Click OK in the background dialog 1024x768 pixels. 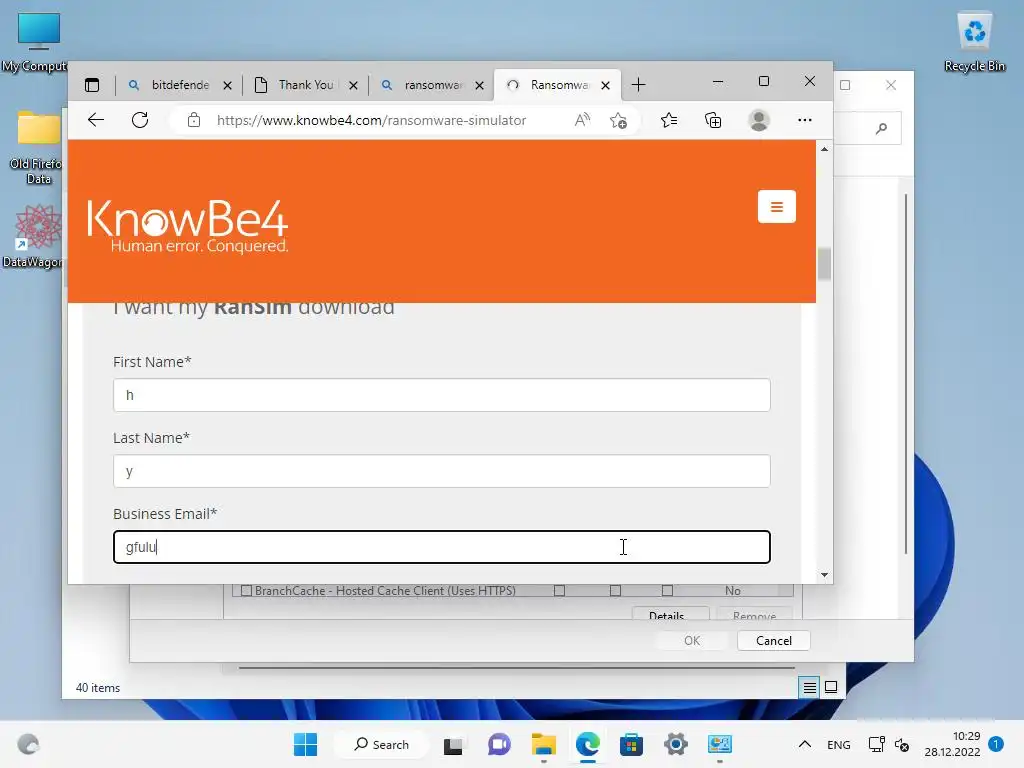[x=692, y=641]
